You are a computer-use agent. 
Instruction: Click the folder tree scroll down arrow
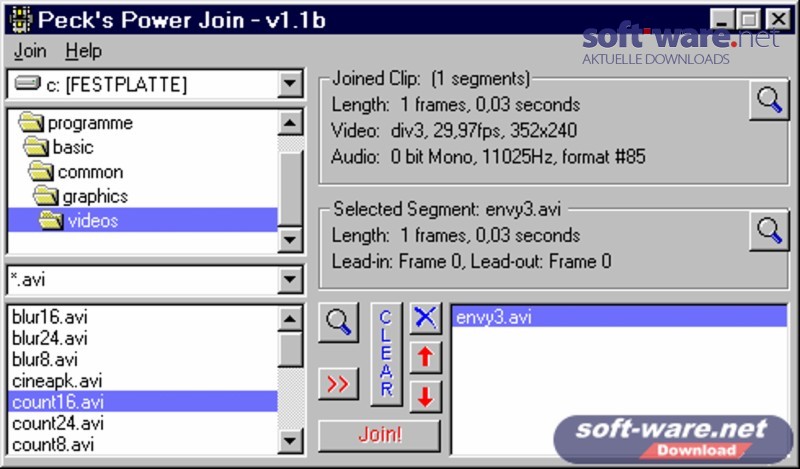290,239
